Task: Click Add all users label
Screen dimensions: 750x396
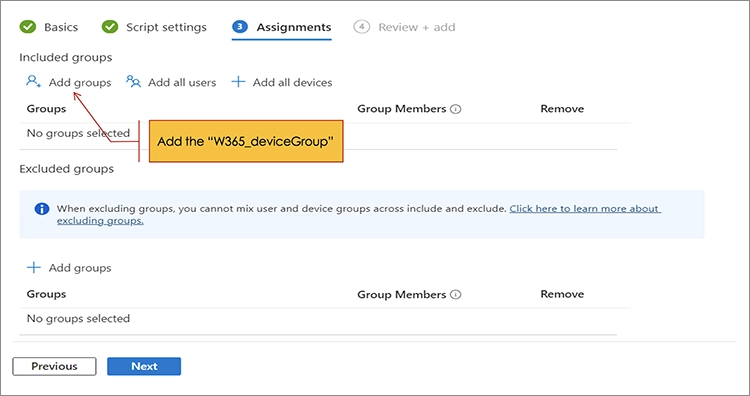Action: click(x=182, y=82)
